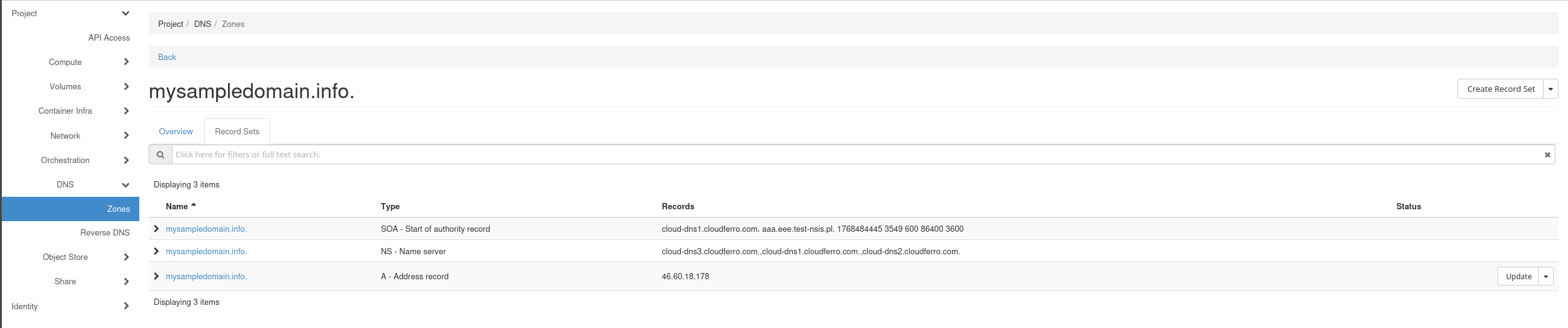
Task: Click the search magnifier icon
Action: pyautogui.click(x=161, y=155)
